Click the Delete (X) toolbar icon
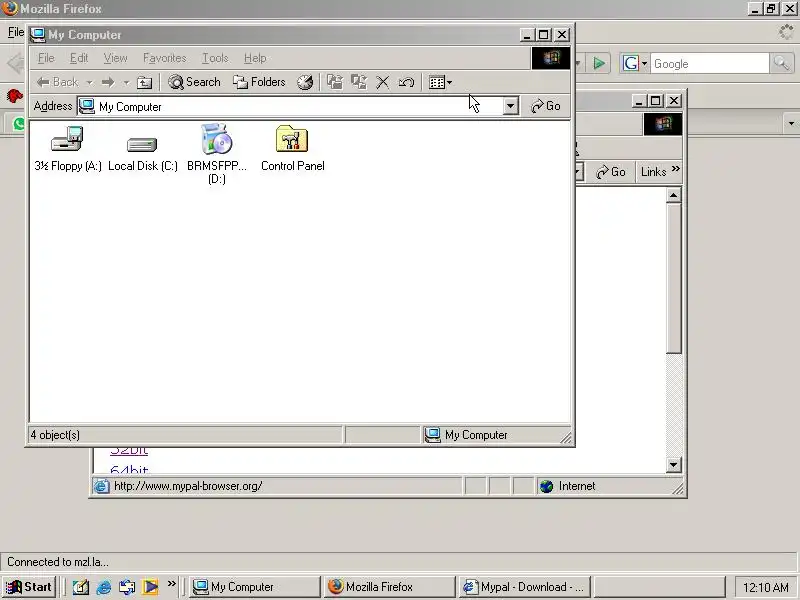Image resolution: width=800 pixels, height=600 pixels. (383, 82)
